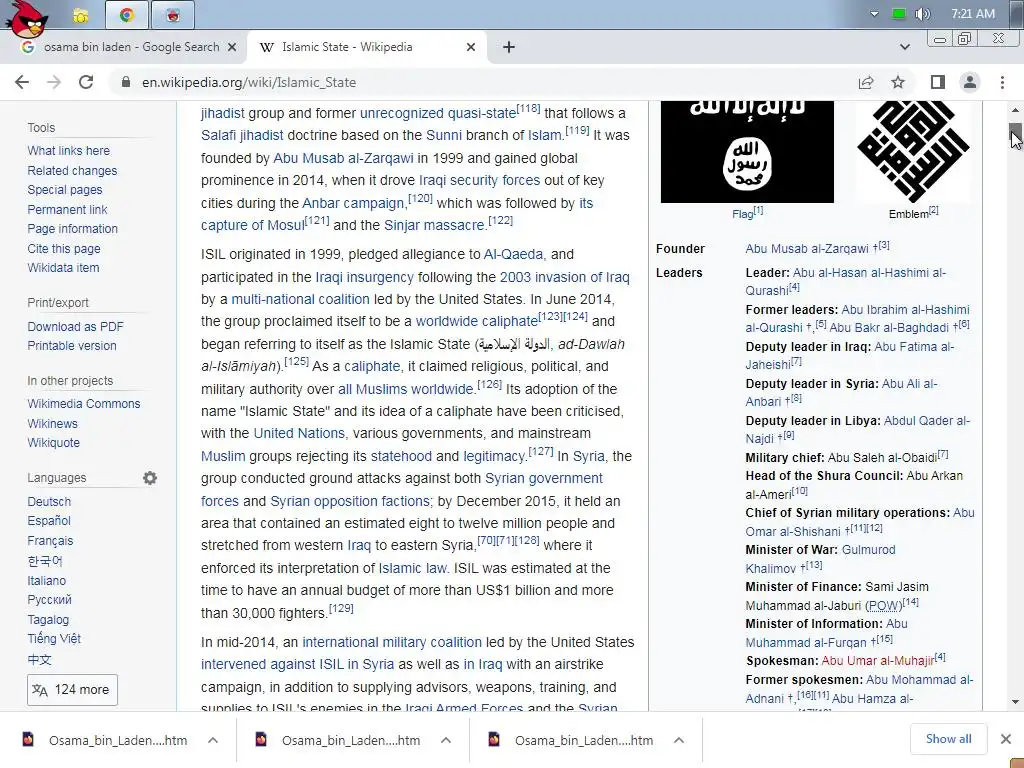
Task: Click Show all downloads
Action: coord(948,739)
